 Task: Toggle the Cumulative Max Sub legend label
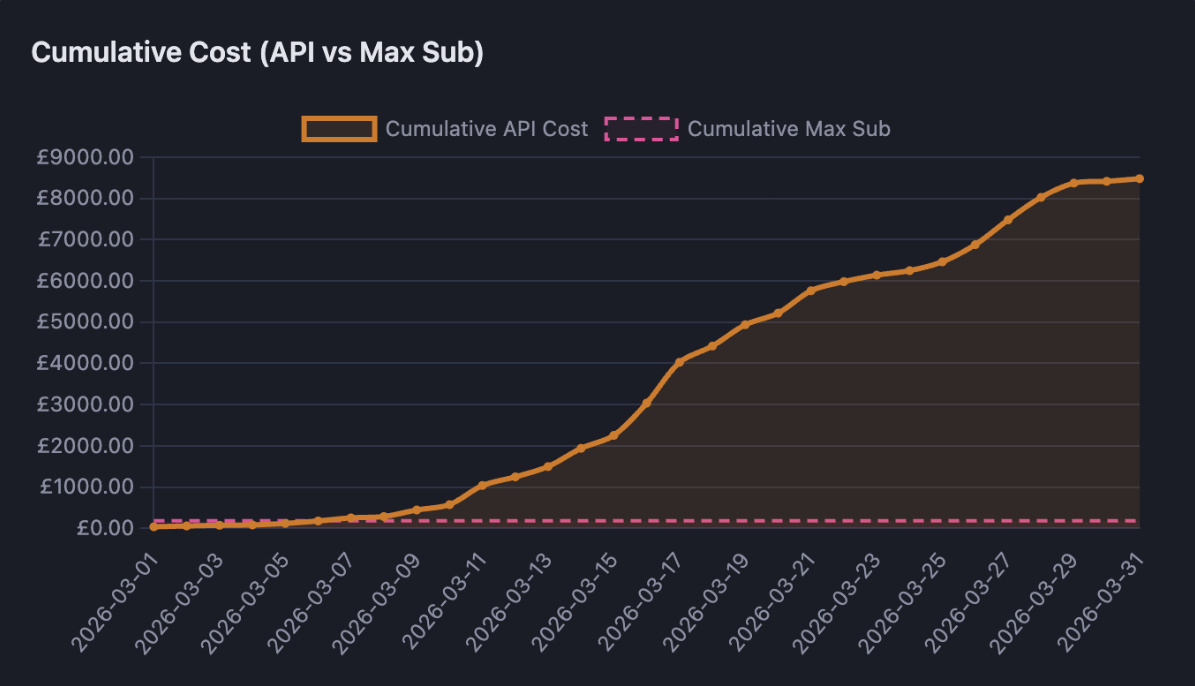pos(788,129)
